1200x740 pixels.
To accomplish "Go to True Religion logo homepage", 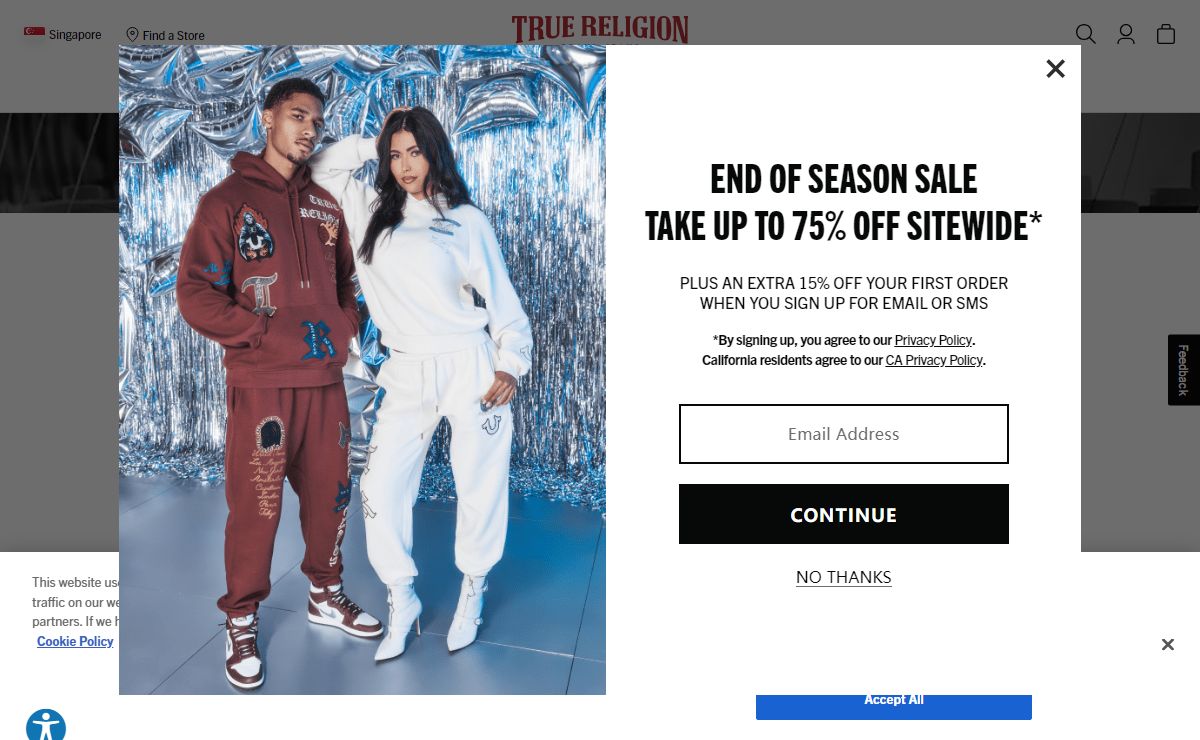I will pos(600,29).
